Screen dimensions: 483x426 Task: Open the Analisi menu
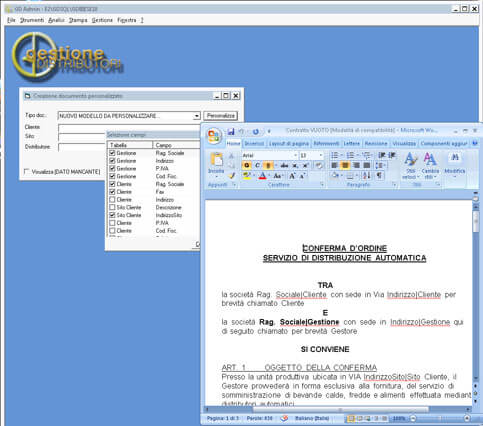pos(56,20)
